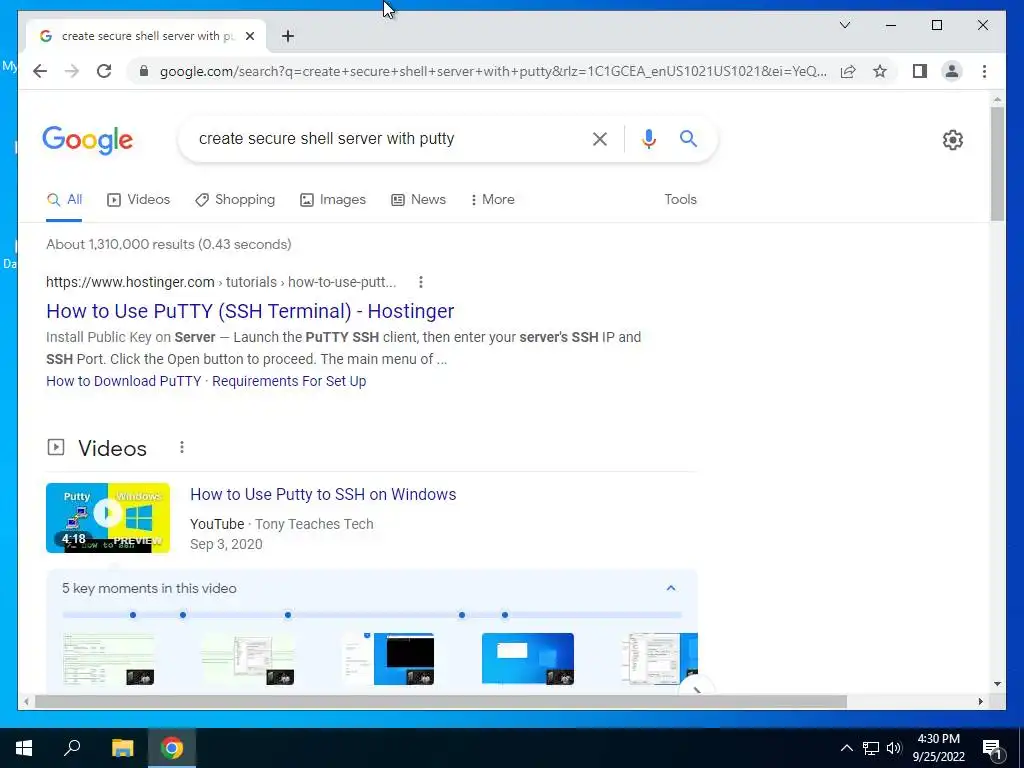Screen dimensions: 1024x768
Task: Click the browser forward arrow
Action: (x=72, y=71)
